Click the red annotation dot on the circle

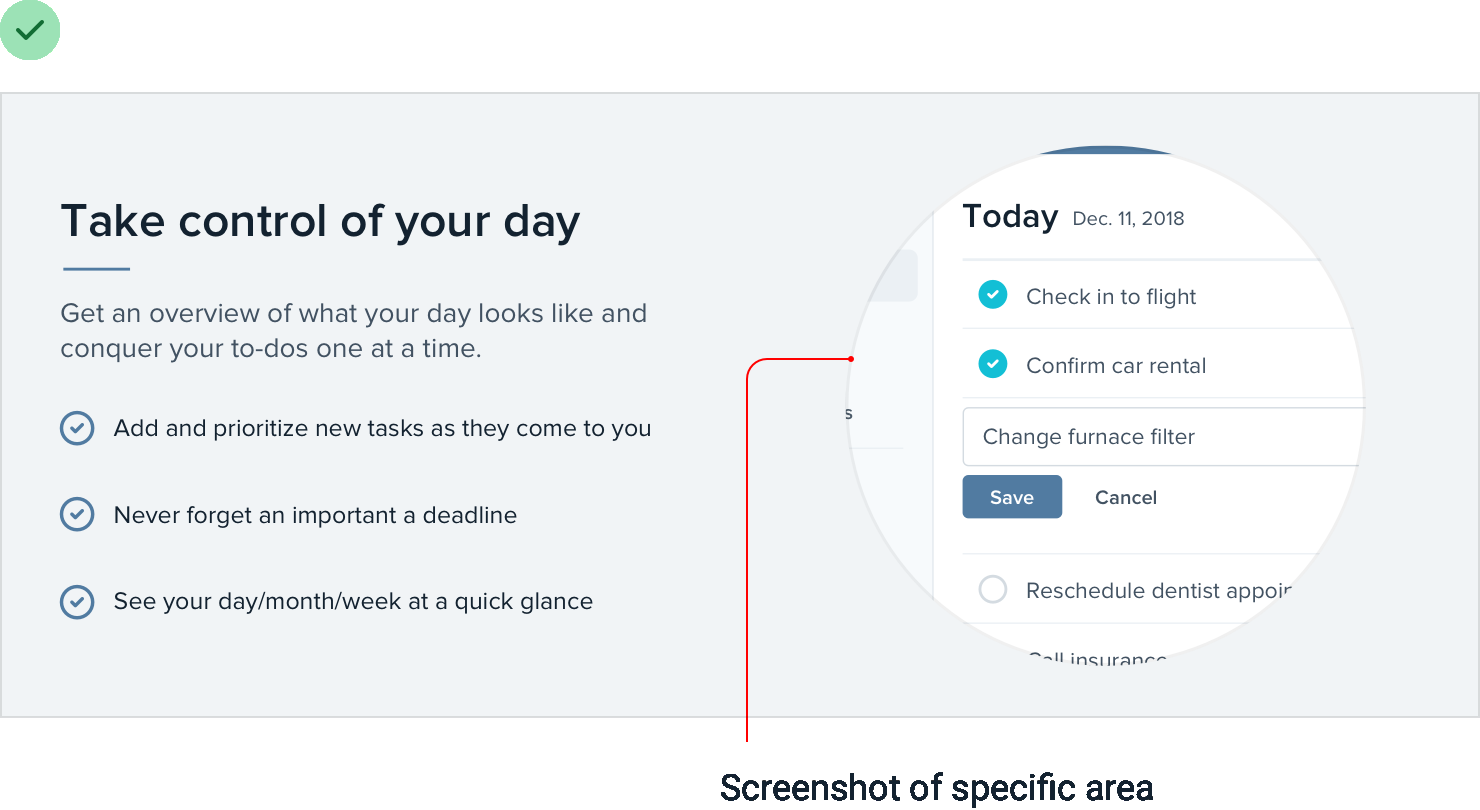(850, 359)
